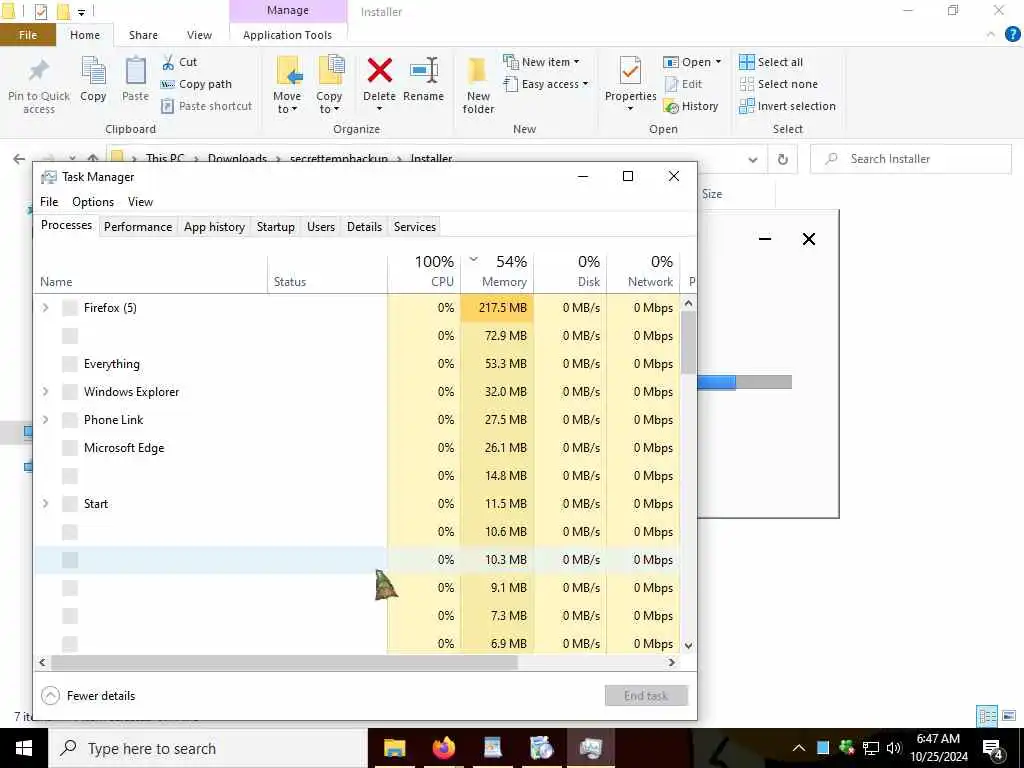Open the Properties checkmark icon
Screen dimensions: 1024x768
coord(630,71)
